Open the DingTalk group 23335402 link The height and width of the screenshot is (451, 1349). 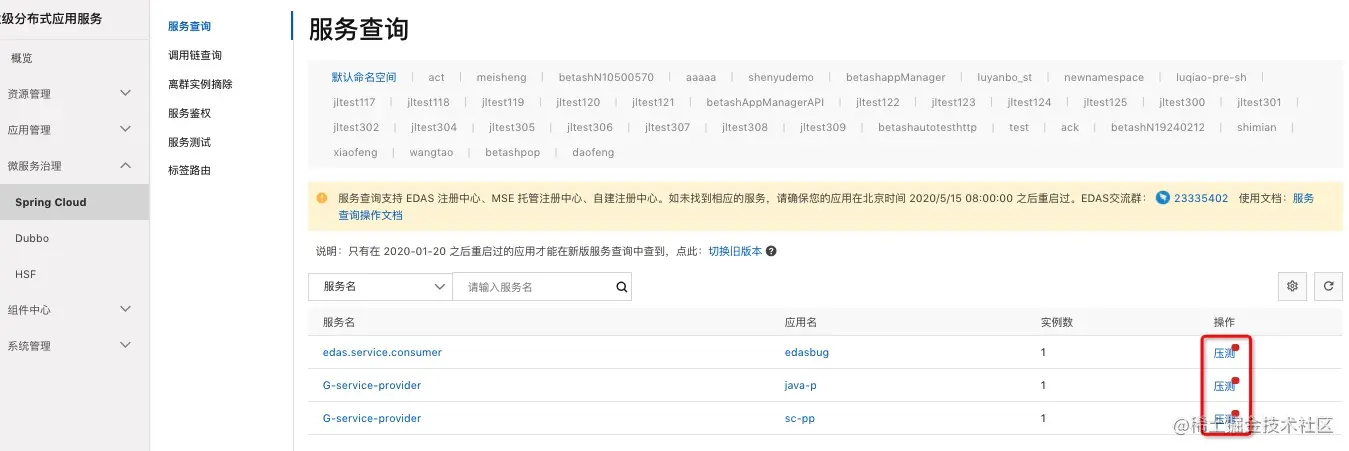pyautogui.click(x=1200, y=198)
